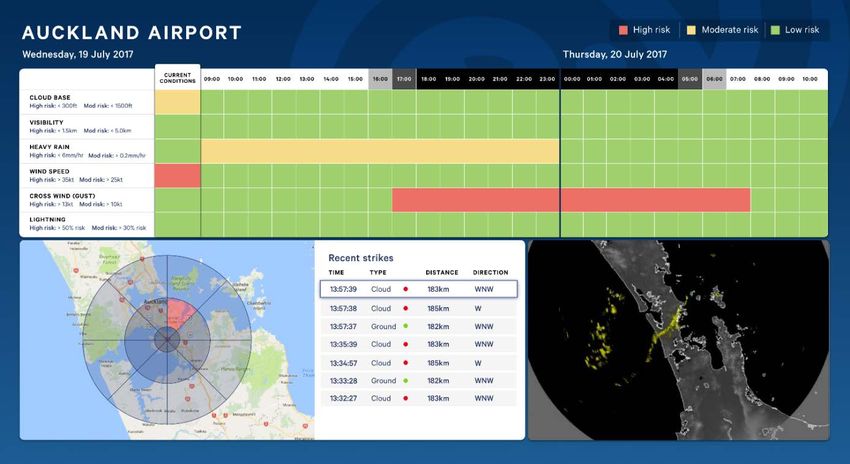This screenshot has height=464, width=850.
Task: Click the Thursday, 20 July 2017 date label
Action: coord(615,54)
